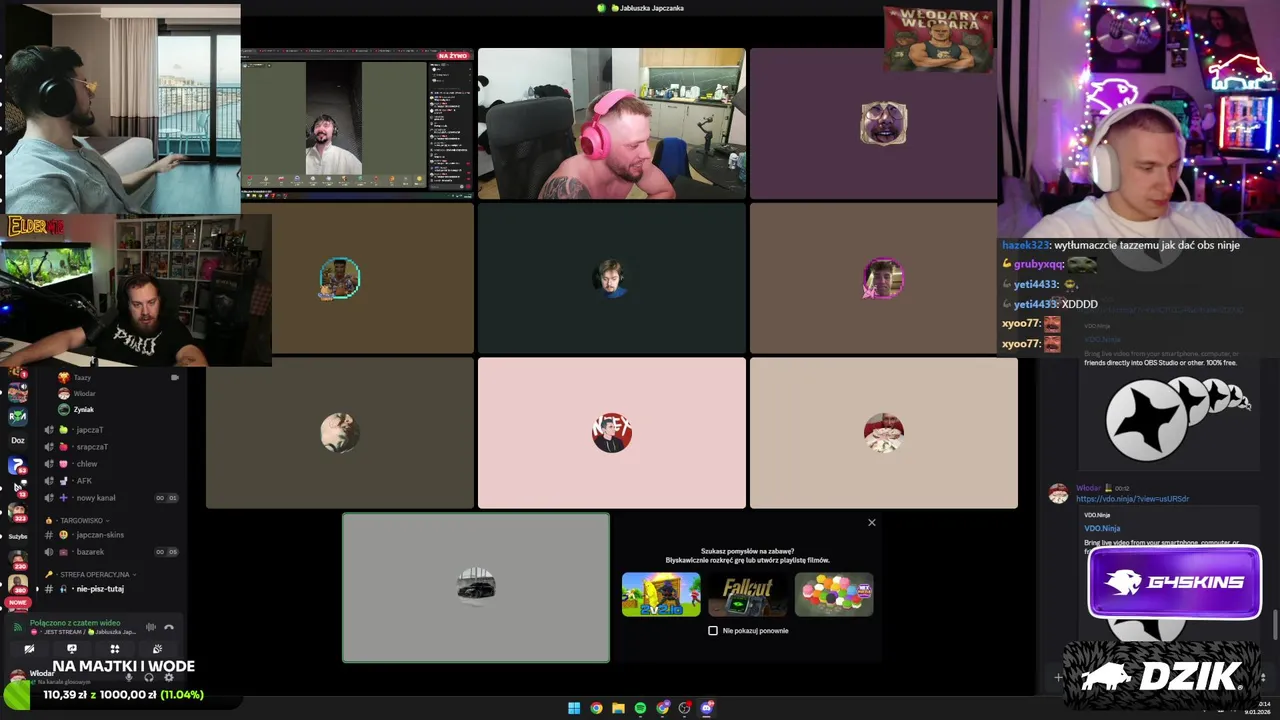Open the RM server icon
The height and width of the screenshot is (720, 1280).
(17, 416)
